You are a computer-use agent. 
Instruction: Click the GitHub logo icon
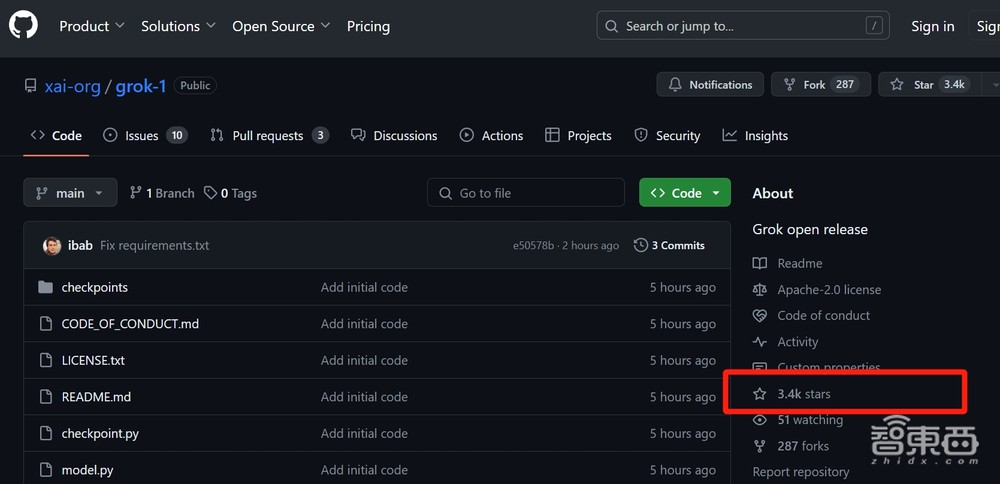click(23, 26)
